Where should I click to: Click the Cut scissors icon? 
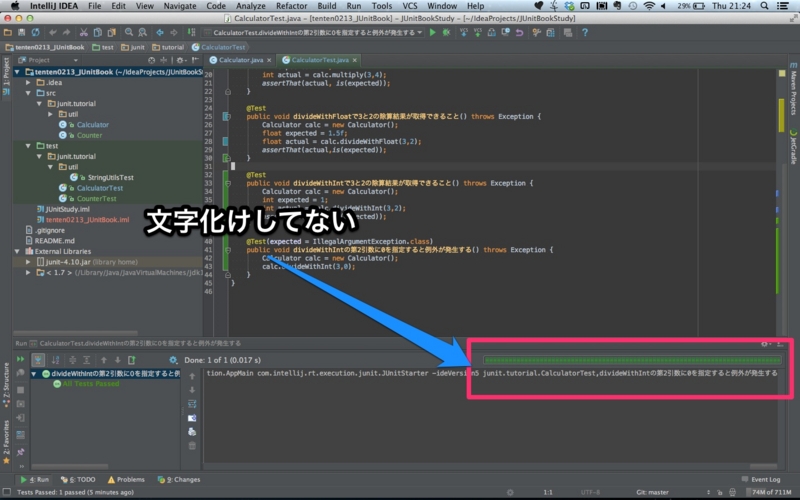(83, 33)
